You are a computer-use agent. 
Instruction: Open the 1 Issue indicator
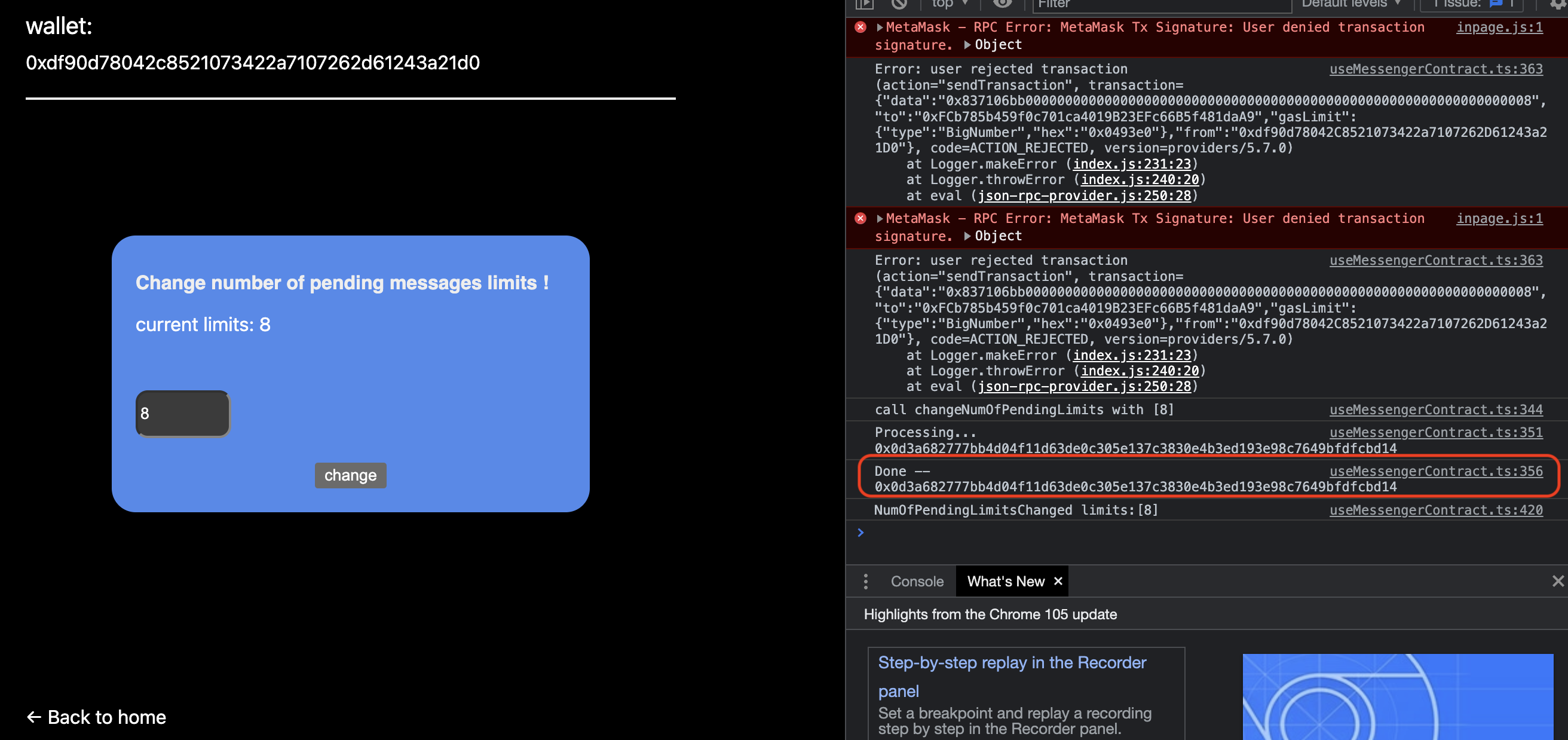[1471, 4]
